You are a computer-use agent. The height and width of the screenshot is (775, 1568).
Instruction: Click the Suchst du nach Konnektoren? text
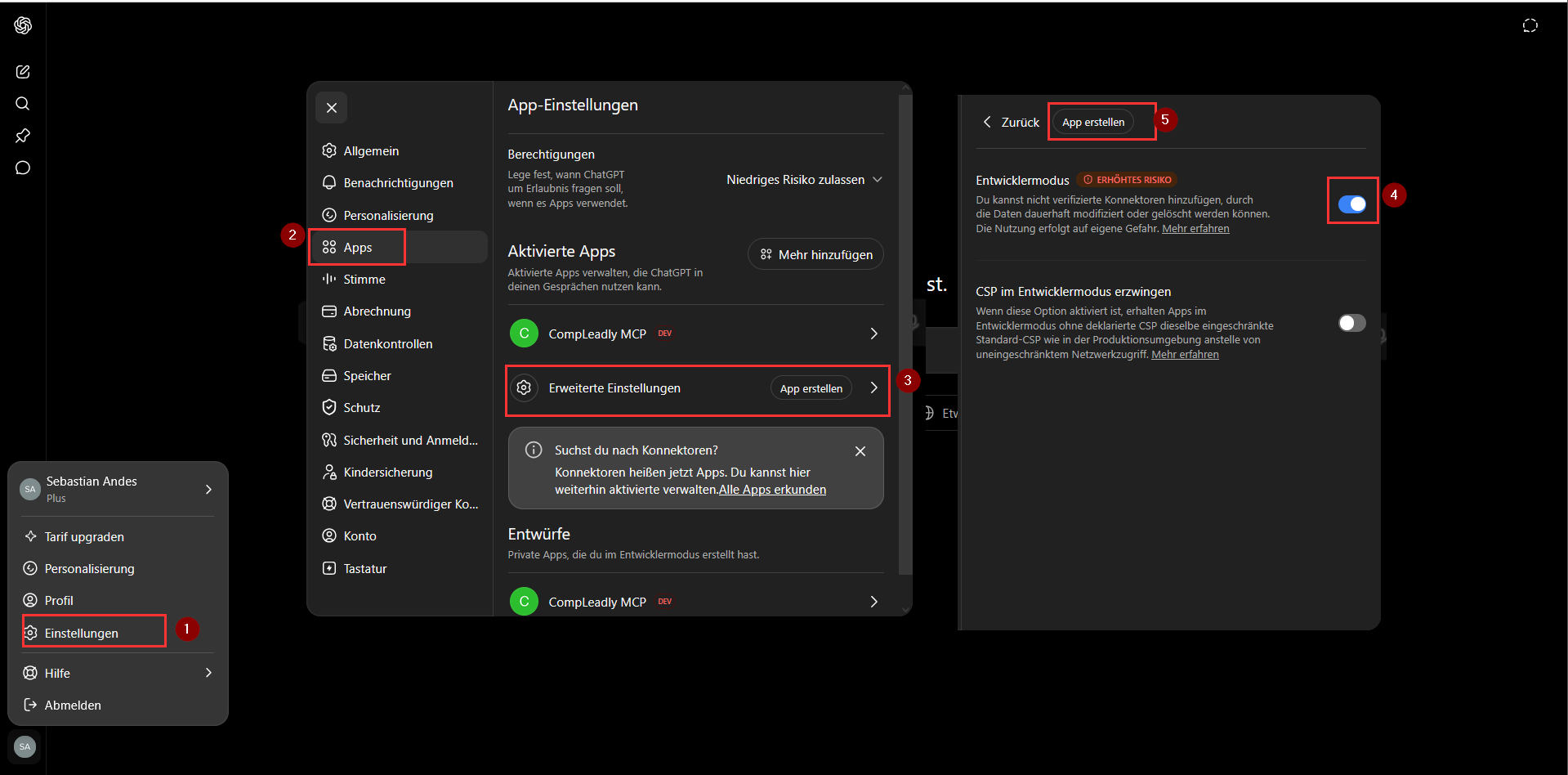tap(637, 450)
